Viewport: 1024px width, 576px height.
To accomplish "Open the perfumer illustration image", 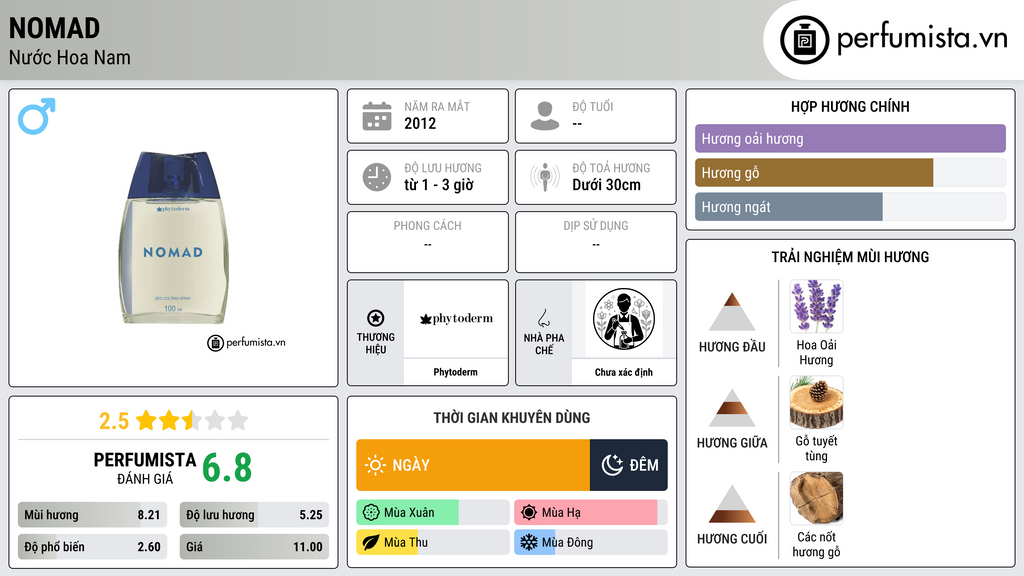I will click(x=624, y=319).
